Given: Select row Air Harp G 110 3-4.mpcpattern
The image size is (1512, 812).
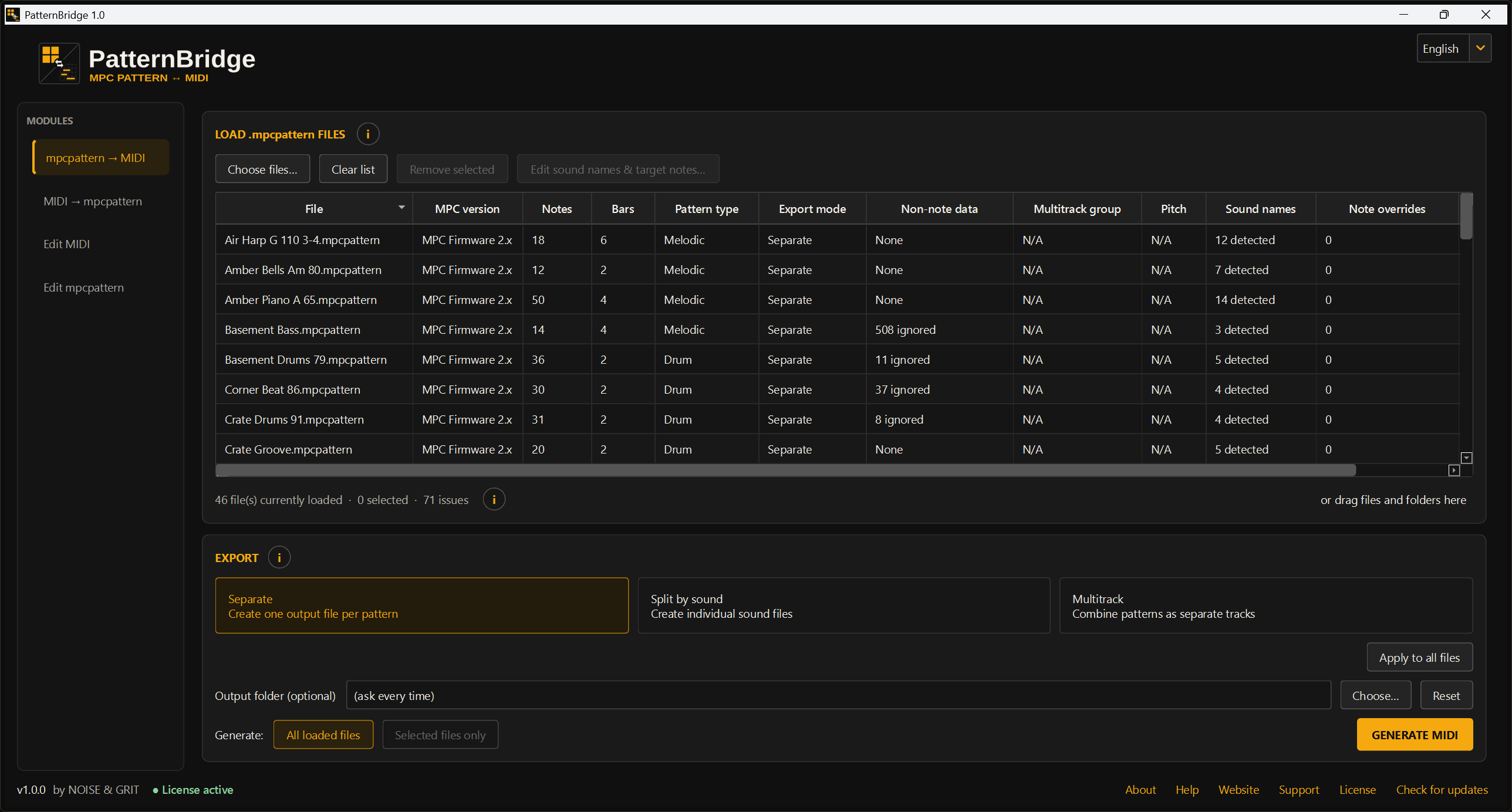Looking at the screenshot, I should [838, 240].
